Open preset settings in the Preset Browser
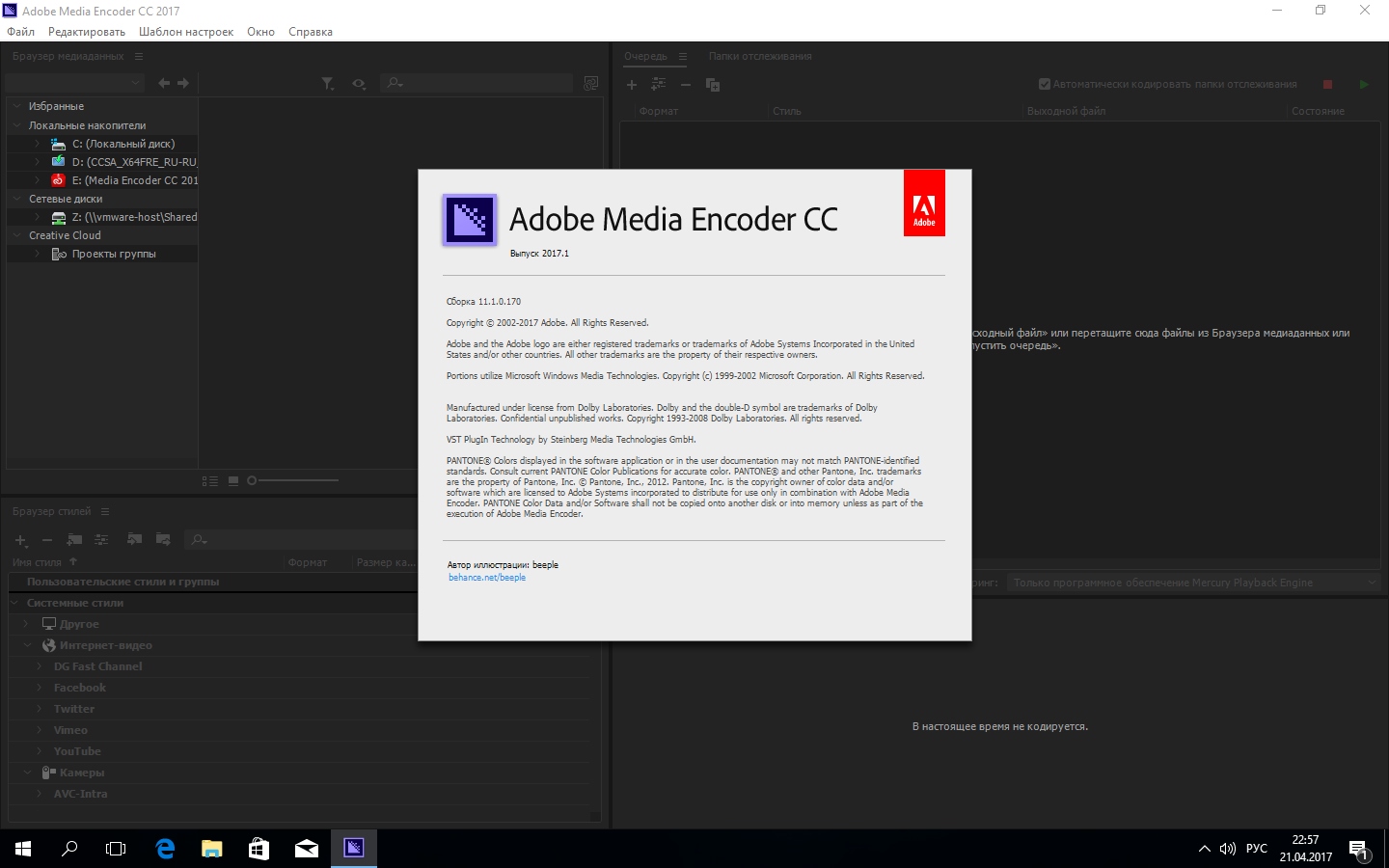Image resolution: width=1389 pixels, height=868 pixels. (x=101, y=540)
